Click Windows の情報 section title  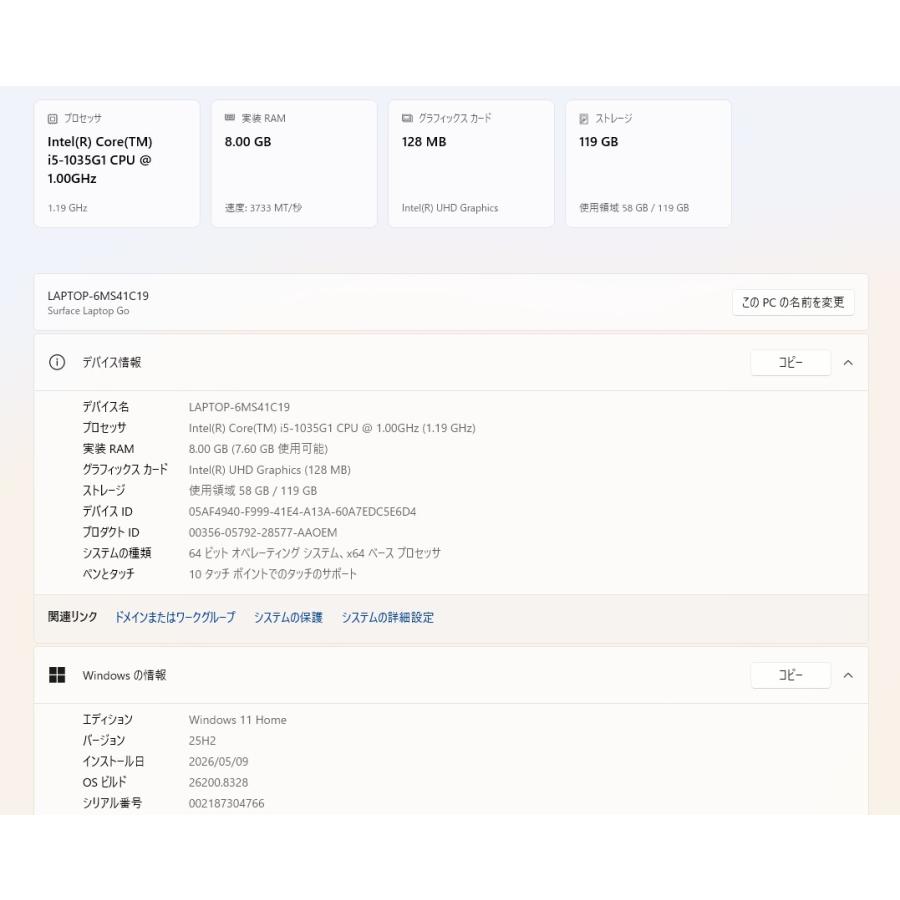(125, 675)
